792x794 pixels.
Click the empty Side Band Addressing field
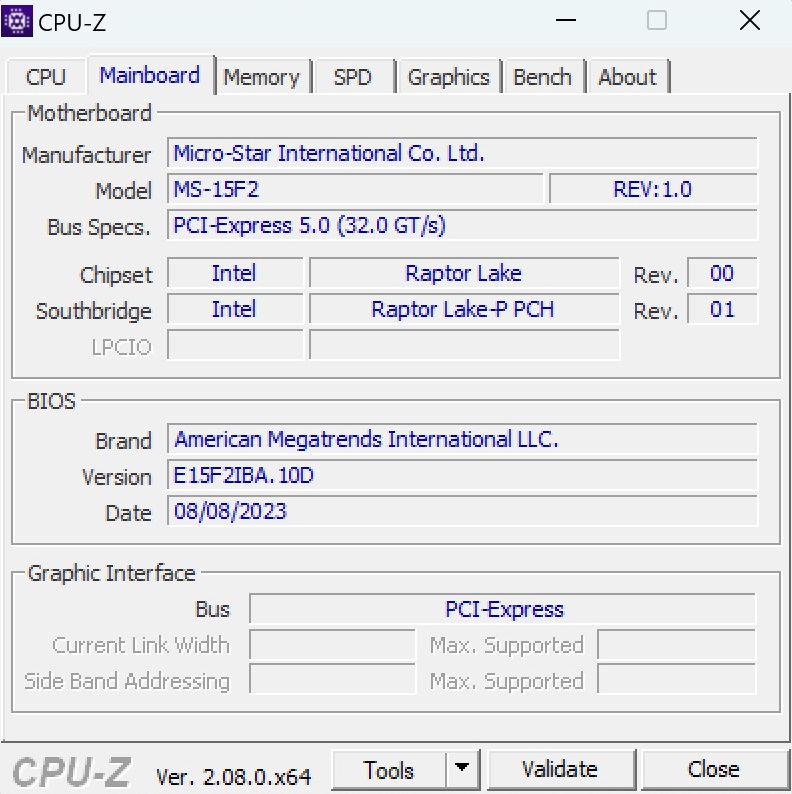pos(332,681)
